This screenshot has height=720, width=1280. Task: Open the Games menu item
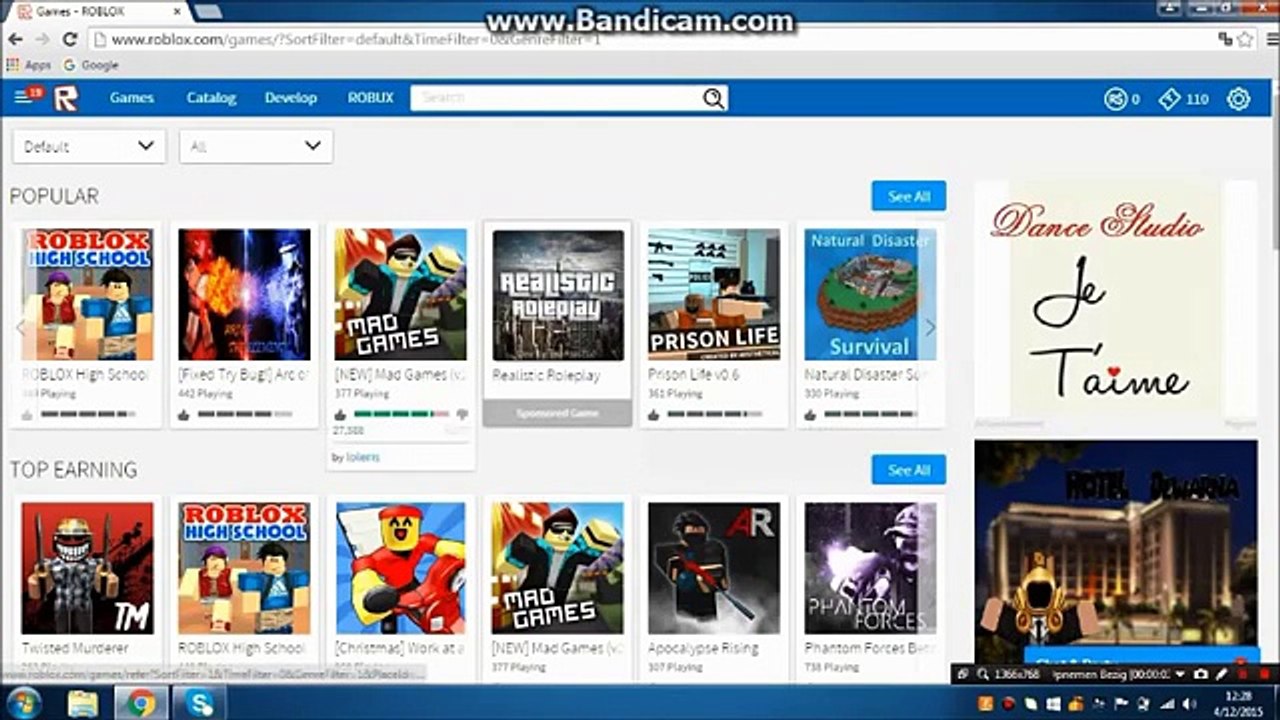coord(132,98)
